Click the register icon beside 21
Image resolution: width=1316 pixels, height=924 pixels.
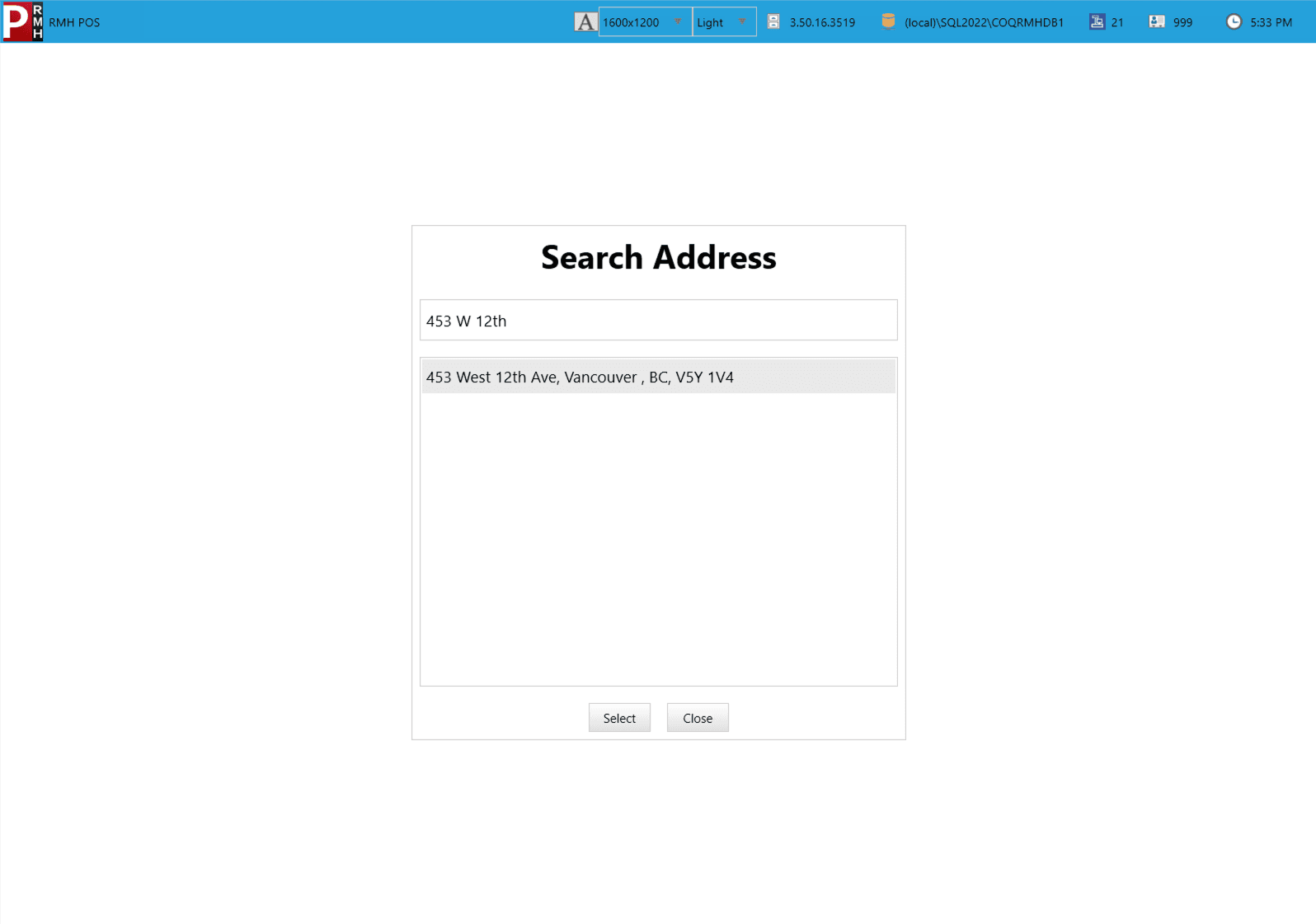[1097, 22]
